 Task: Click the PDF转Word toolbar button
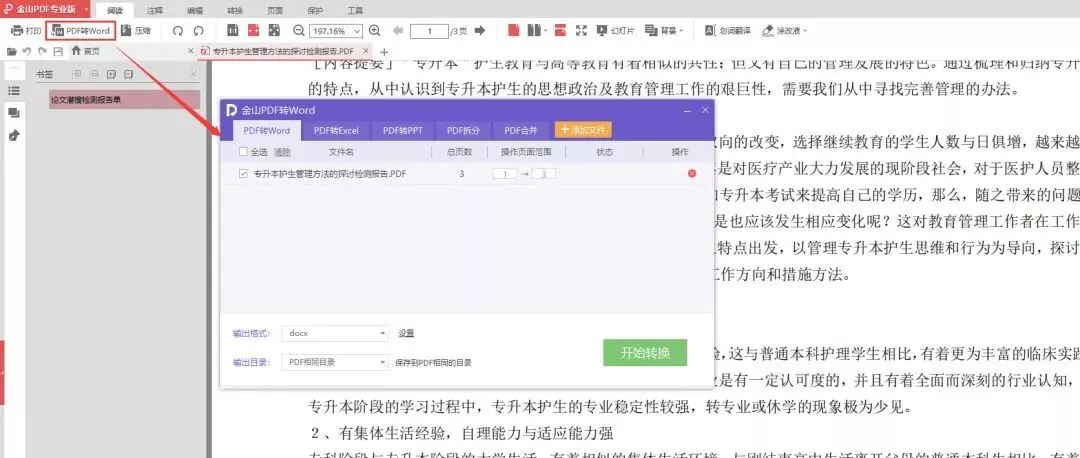(81, 31)
